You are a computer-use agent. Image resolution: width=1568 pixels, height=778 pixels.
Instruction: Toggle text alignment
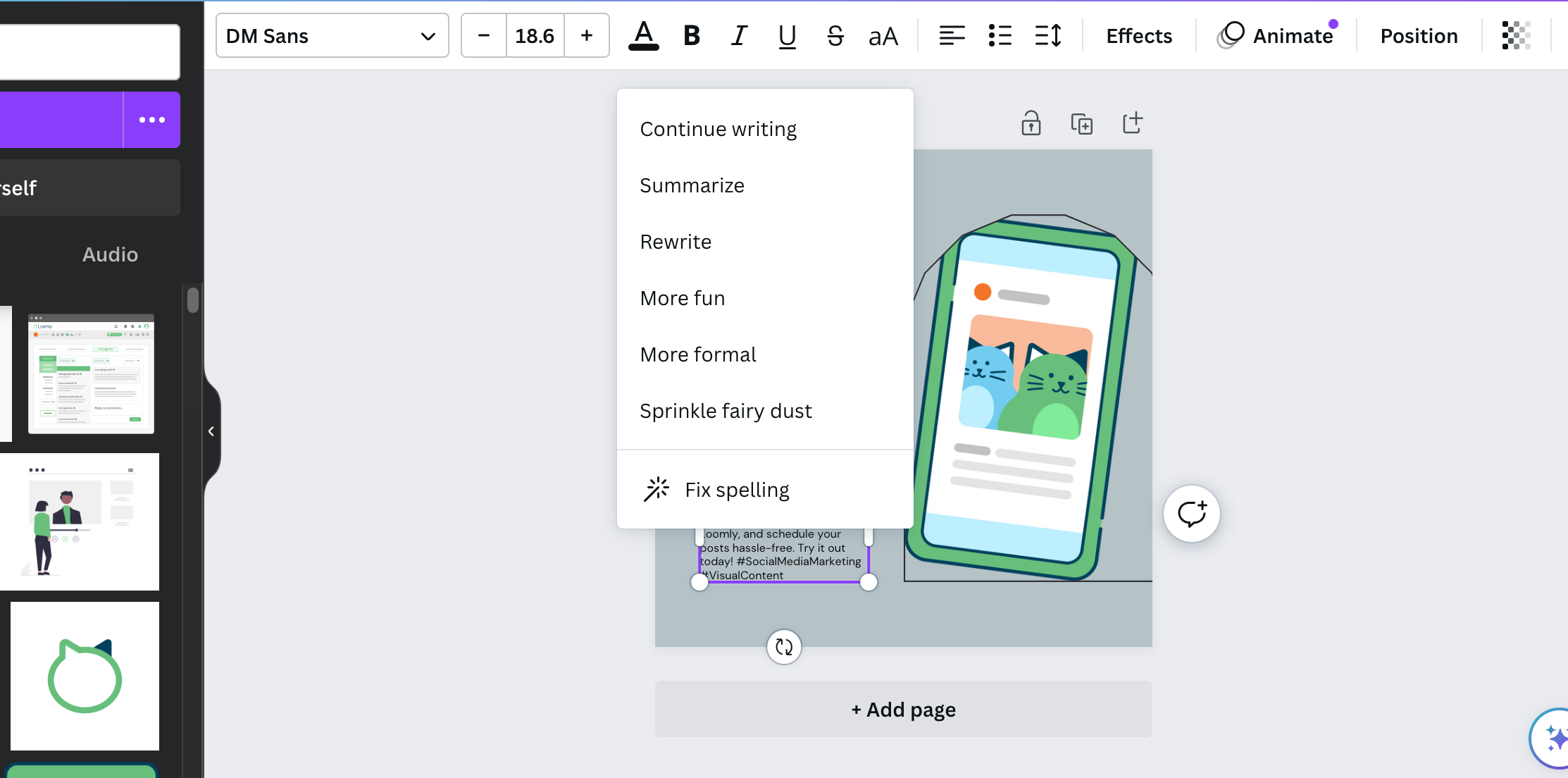click(x=952, y=35)
